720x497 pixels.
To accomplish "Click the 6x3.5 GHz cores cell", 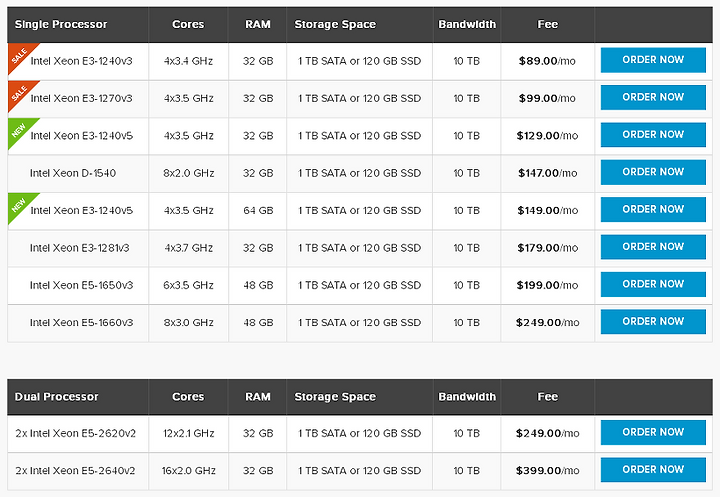I will (188, 285).
